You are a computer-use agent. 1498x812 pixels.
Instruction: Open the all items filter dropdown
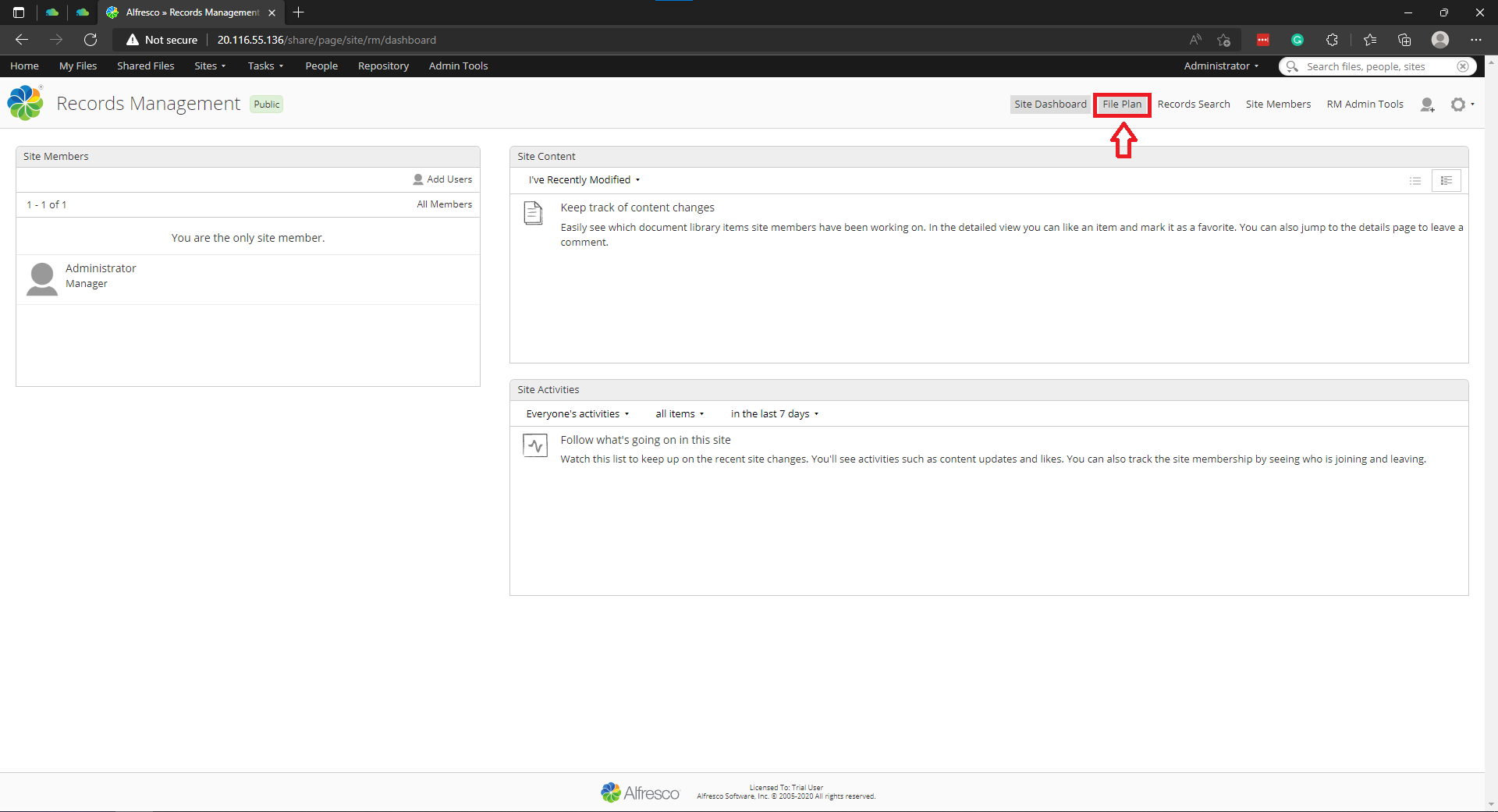(x=680, y=414)
